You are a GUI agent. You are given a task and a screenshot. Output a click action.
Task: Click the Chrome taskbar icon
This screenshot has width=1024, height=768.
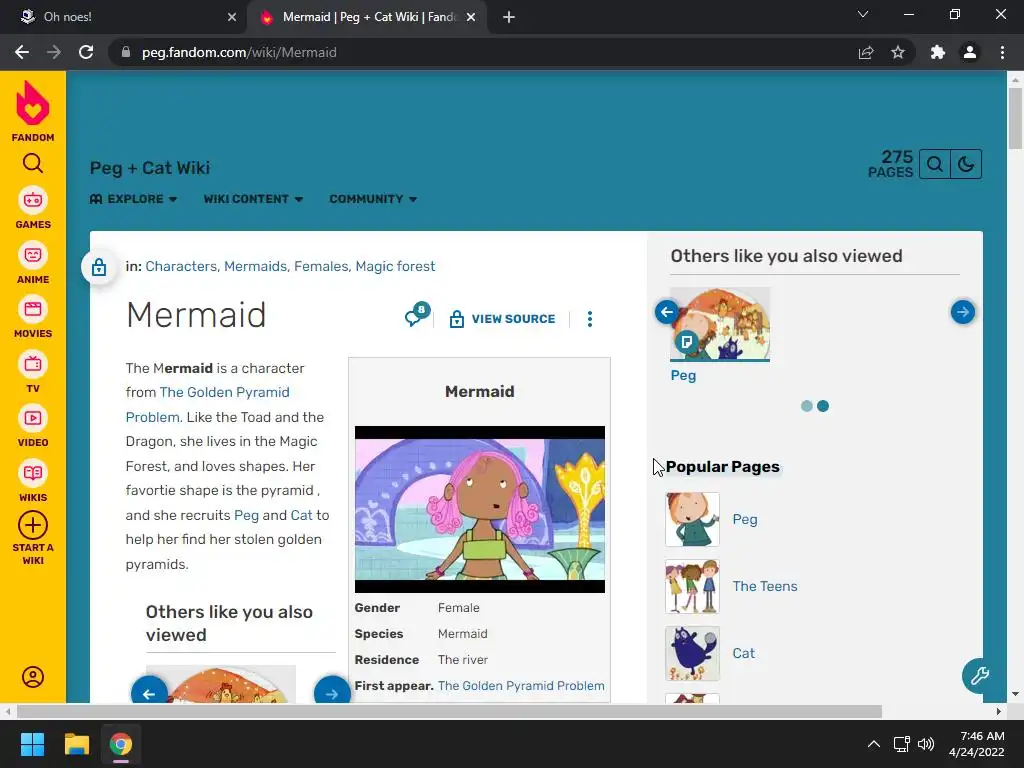point(120,744)
